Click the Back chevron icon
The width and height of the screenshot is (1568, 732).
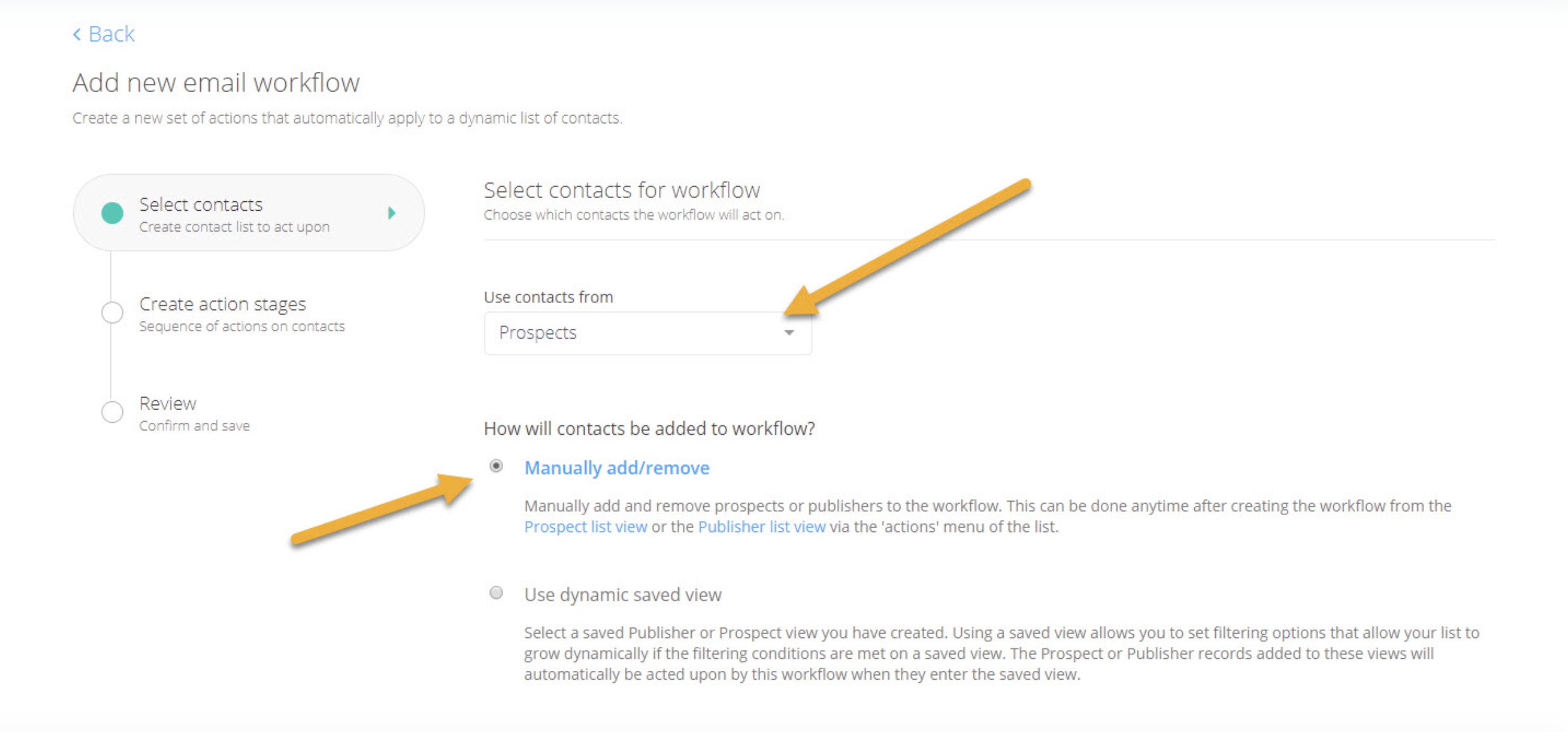click(76, 34)
